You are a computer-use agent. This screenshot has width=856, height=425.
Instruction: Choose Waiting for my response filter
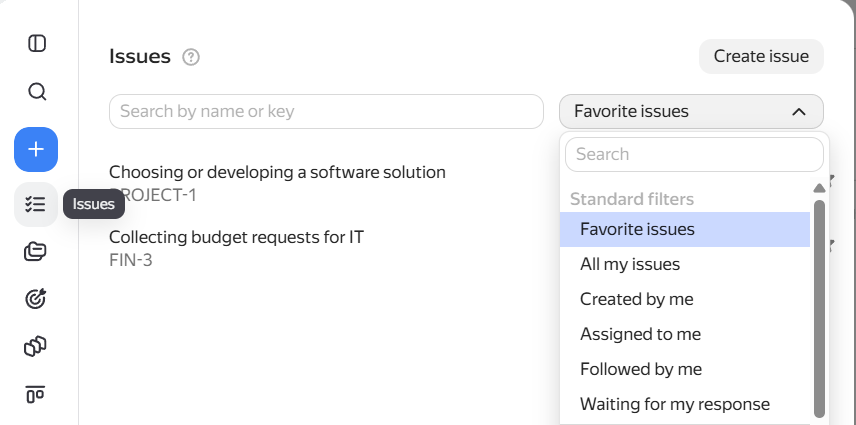coord(685,404)
